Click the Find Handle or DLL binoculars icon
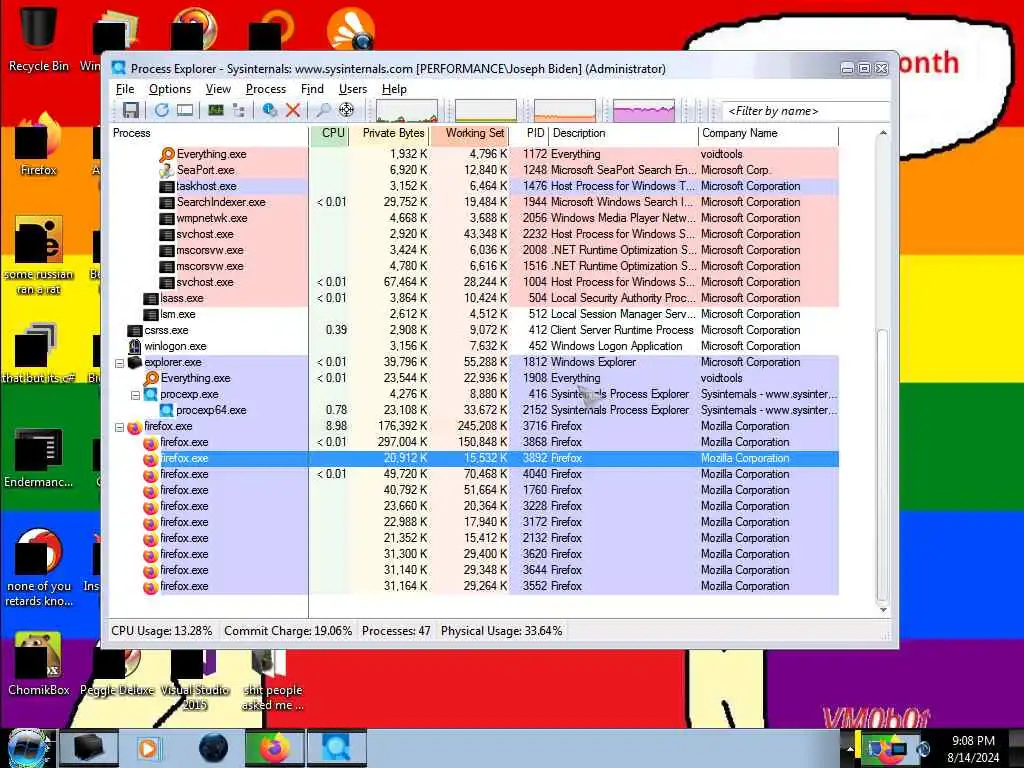The width and height of the screenshot is (1024, 768). click(x=323, y=110)
